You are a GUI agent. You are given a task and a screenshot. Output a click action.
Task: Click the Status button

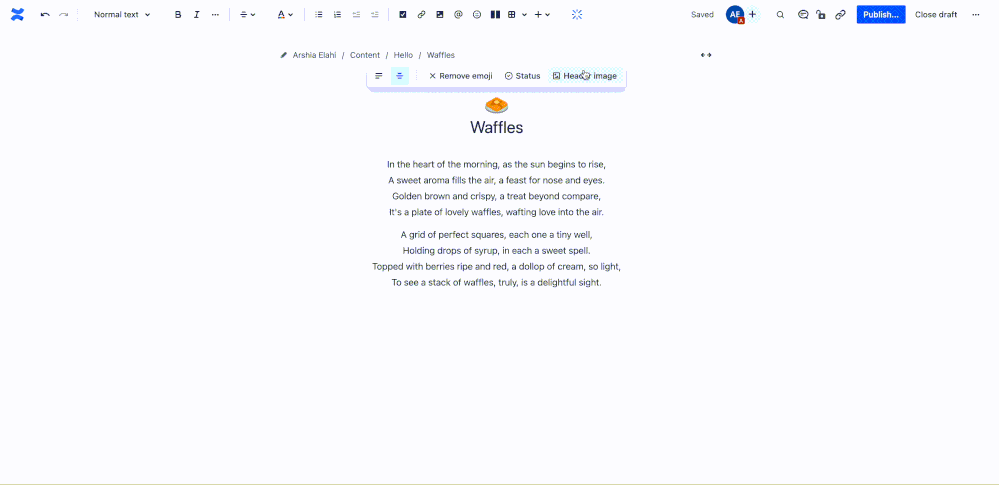(x=522, y=76)
